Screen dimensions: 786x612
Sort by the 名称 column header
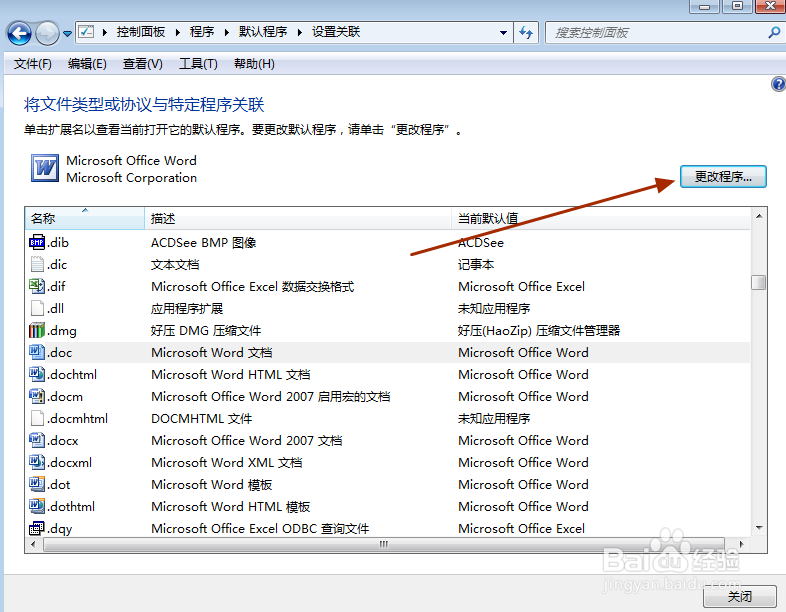point(84,219)
